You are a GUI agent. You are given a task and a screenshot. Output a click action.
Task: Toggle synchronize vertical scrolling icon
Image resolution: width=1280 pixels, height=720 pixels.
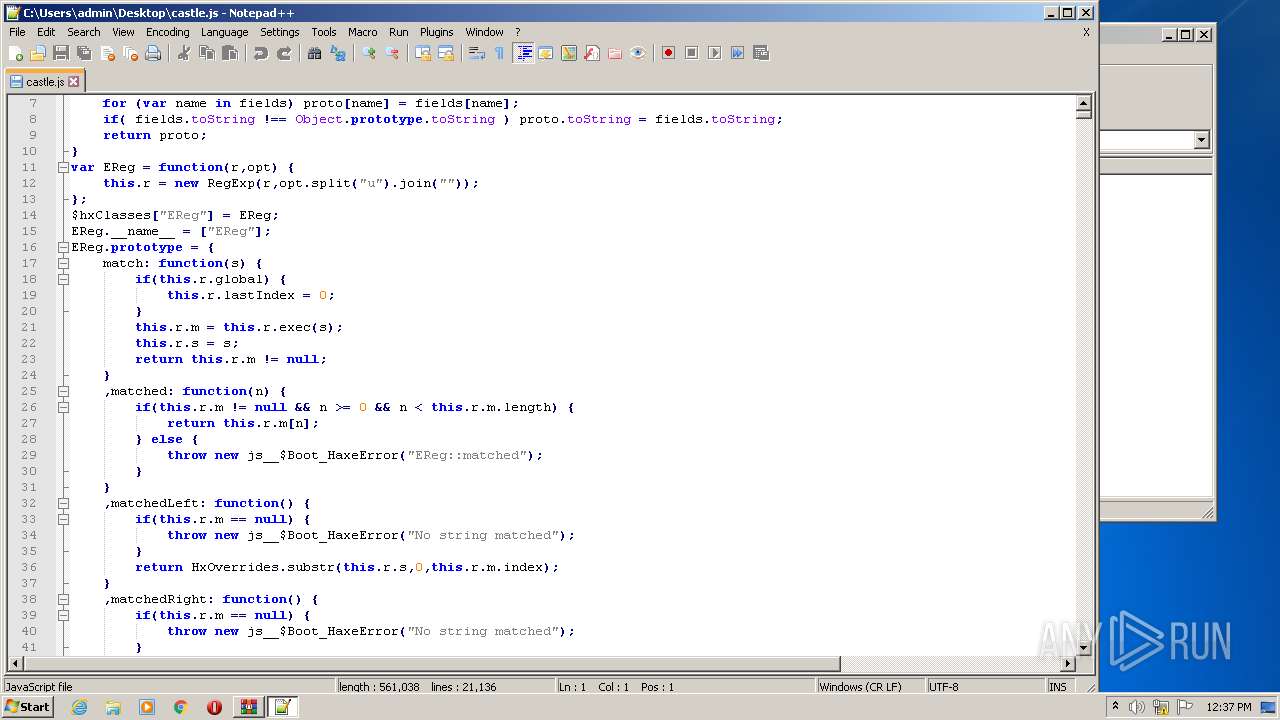(423, 53)
